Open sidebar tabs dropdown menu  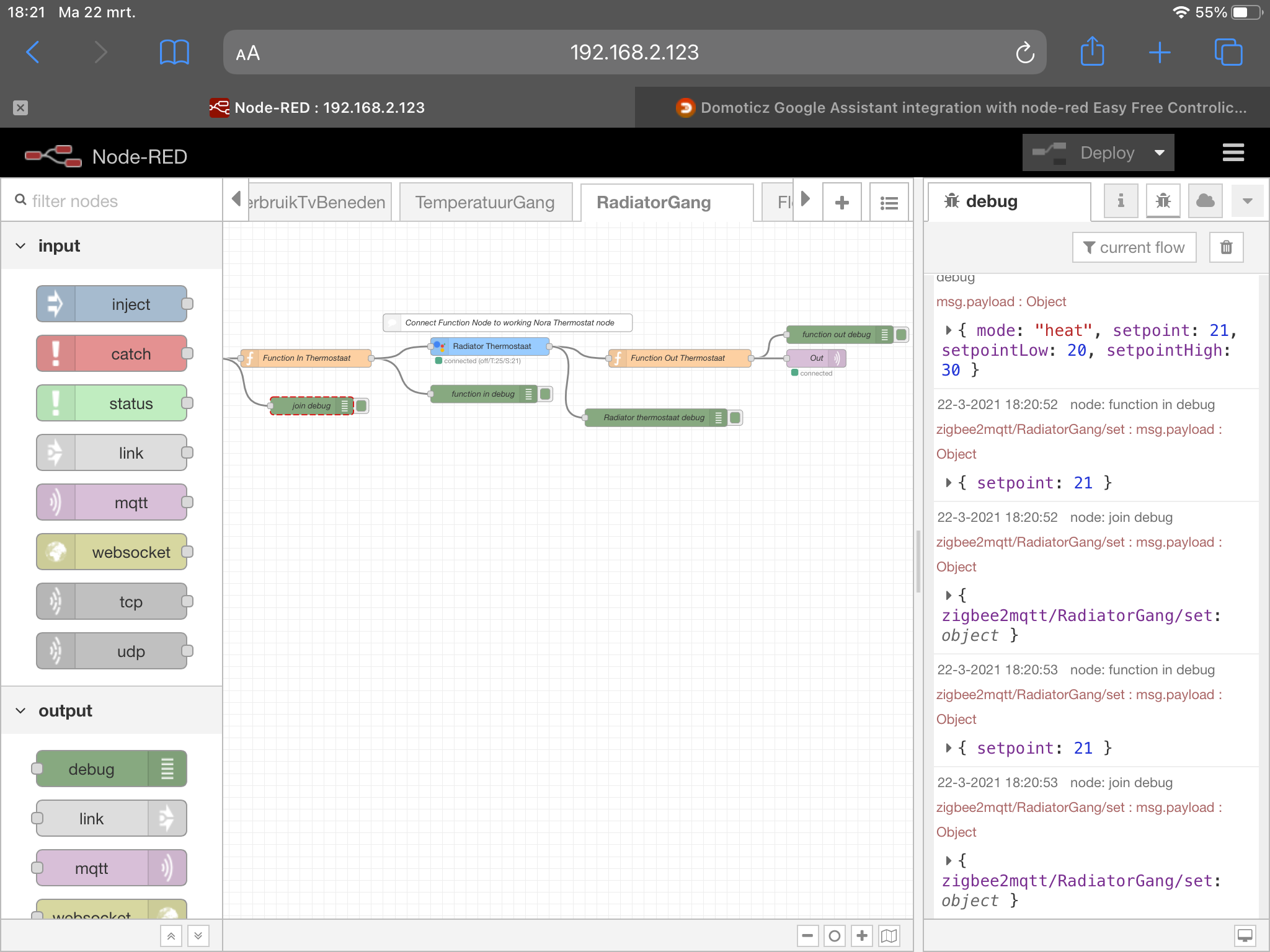tap(1247, 201)
